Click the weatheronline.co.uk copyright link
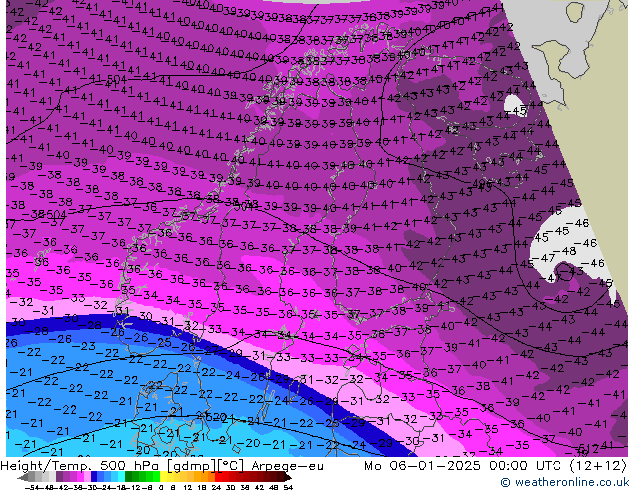Viewport: 634px width, 490px height. click(564, 482)
